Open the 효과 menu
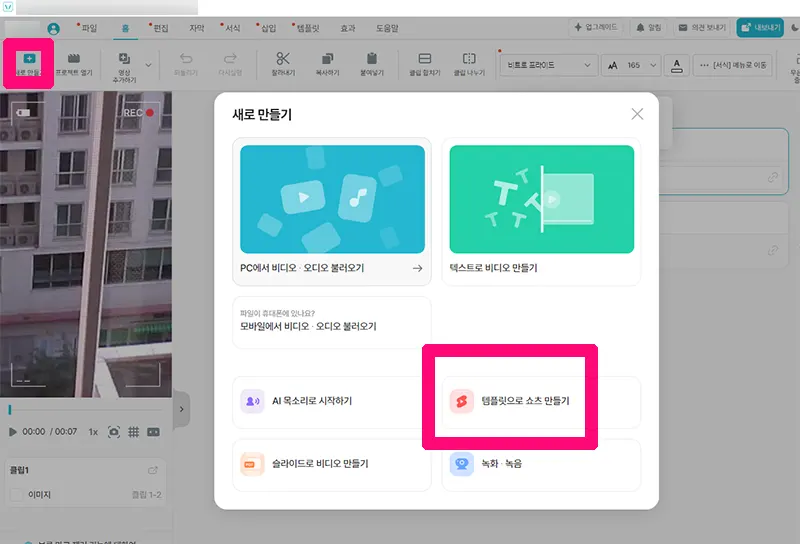 347,28
